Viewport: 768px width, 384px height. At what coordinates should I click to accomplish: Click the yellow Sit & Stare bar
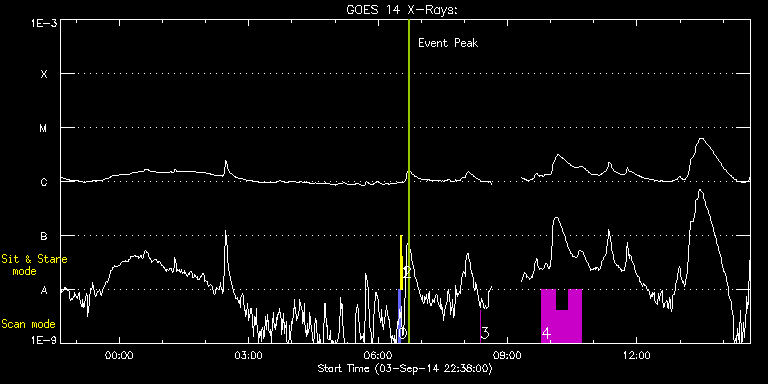(x=401, y=262)
